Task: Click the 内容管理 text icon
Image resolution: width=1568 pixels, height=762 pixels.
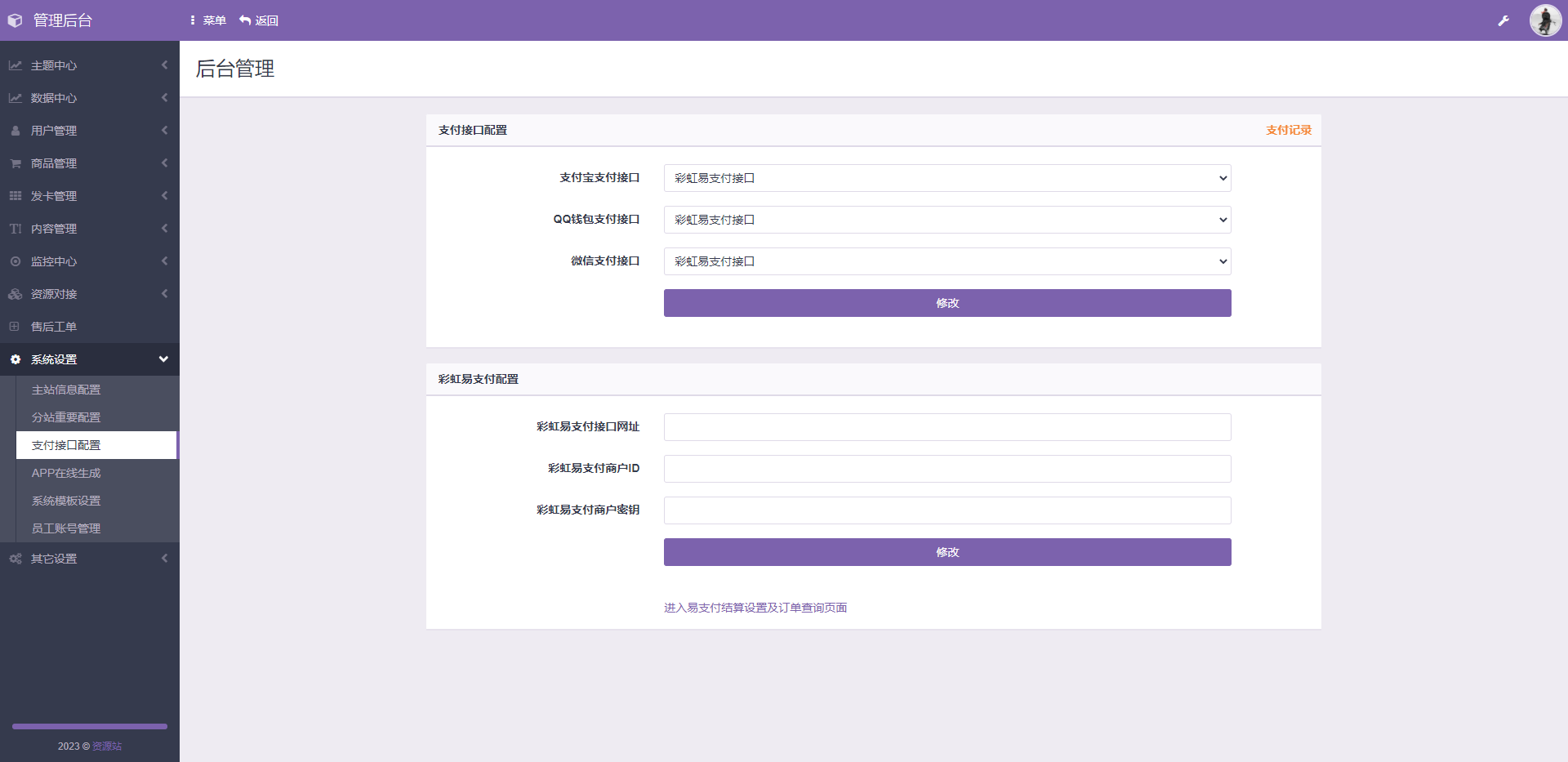Action: [16, 229]
